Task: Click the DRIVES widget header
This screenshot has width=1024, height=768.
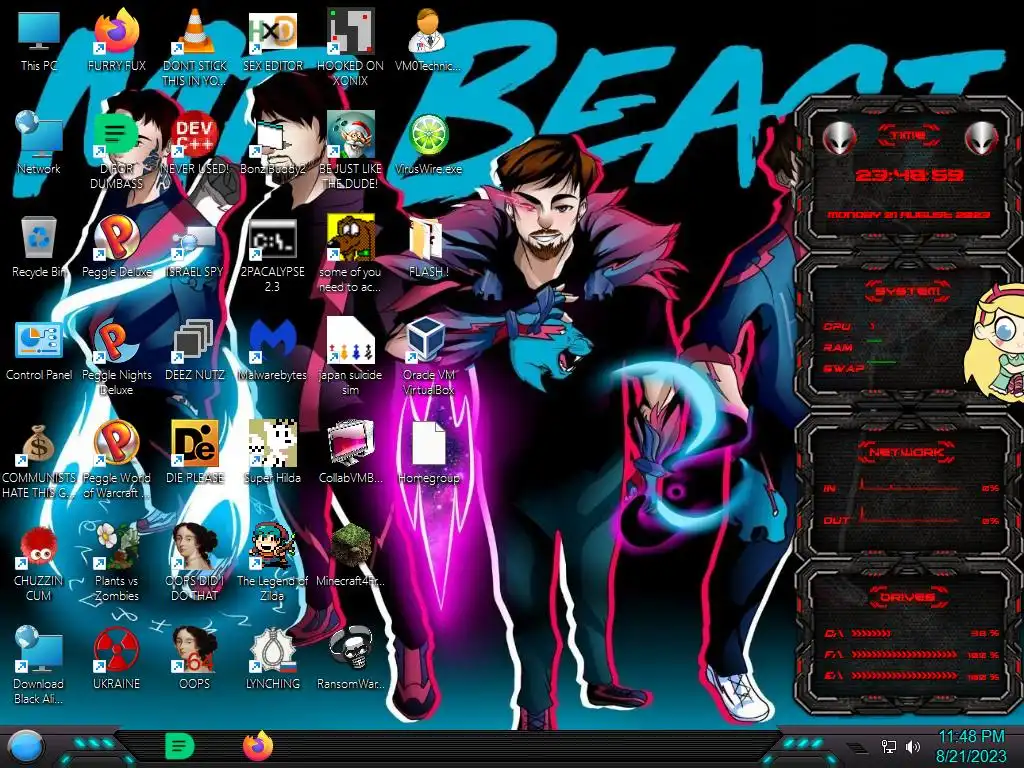Action: pos(908,597)
